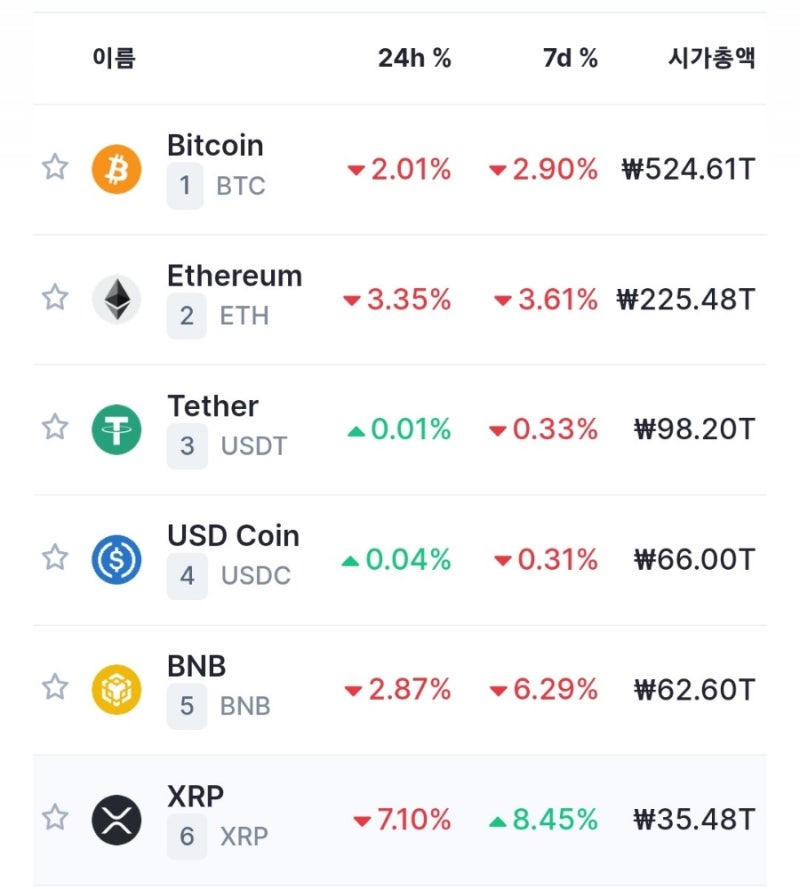
Task: Sort by the 24h % column header
Action: pos(414,58)
